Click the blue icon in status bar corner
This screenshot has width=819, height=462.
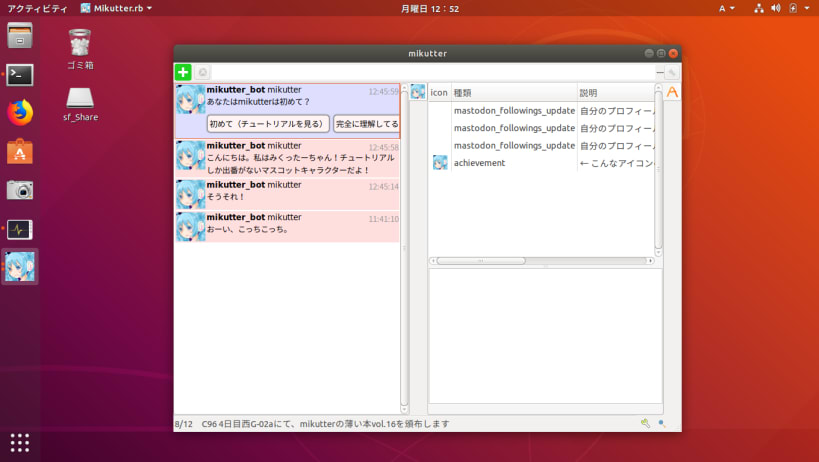coord(662,423)
